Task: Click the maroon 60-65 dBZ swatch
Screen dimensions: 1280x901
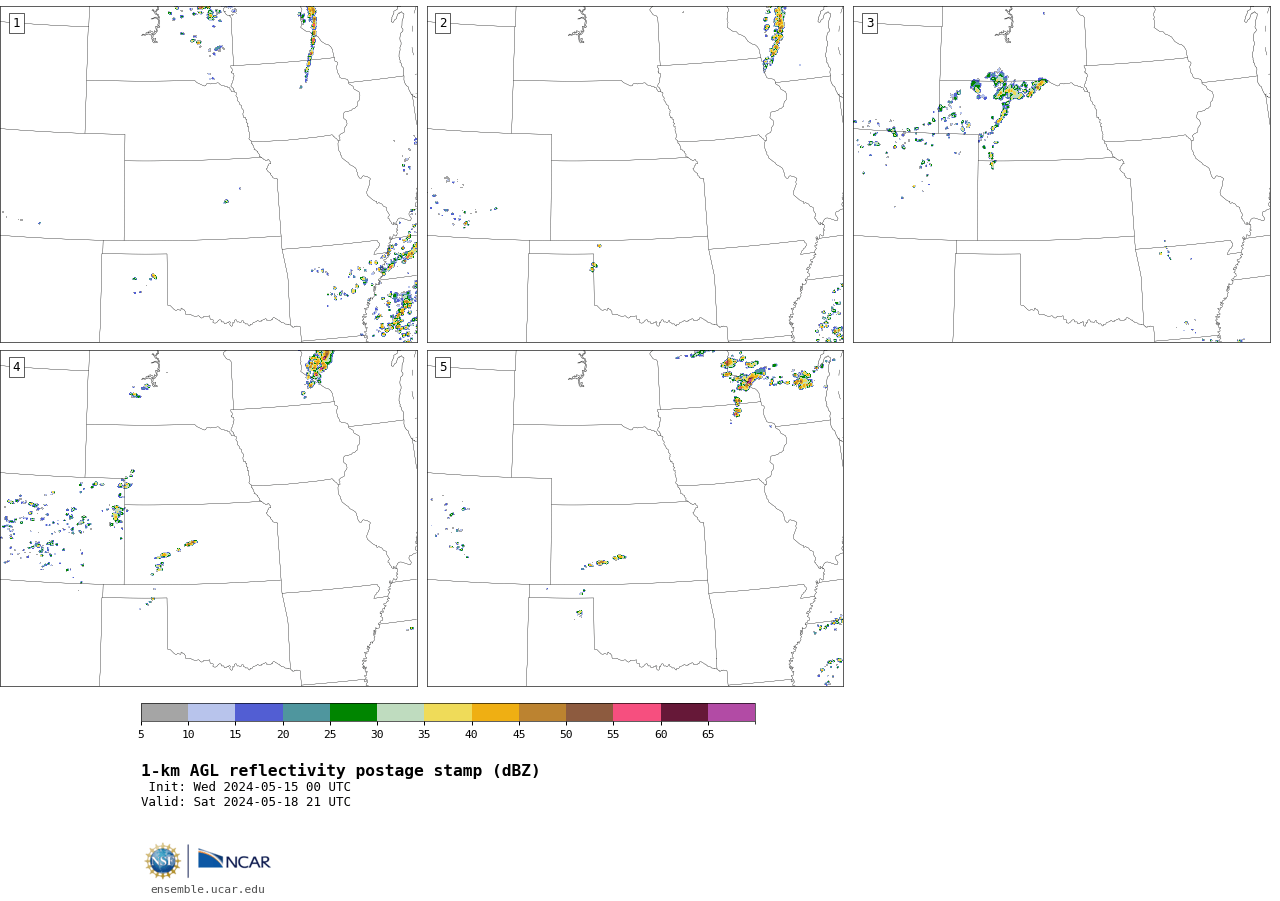Action: point(684,712)
